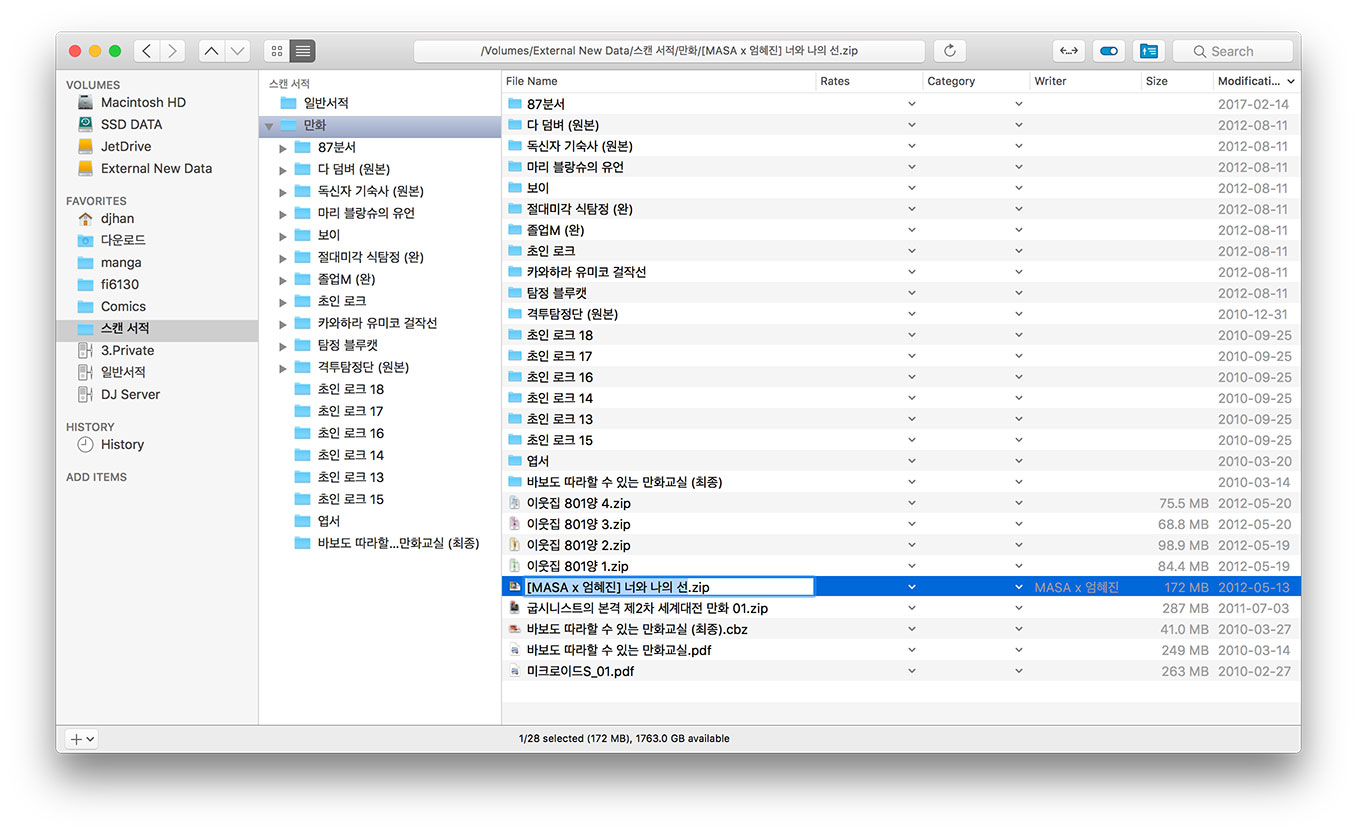Flip the blue toolbar toggle switch

tap(1109, 50)
